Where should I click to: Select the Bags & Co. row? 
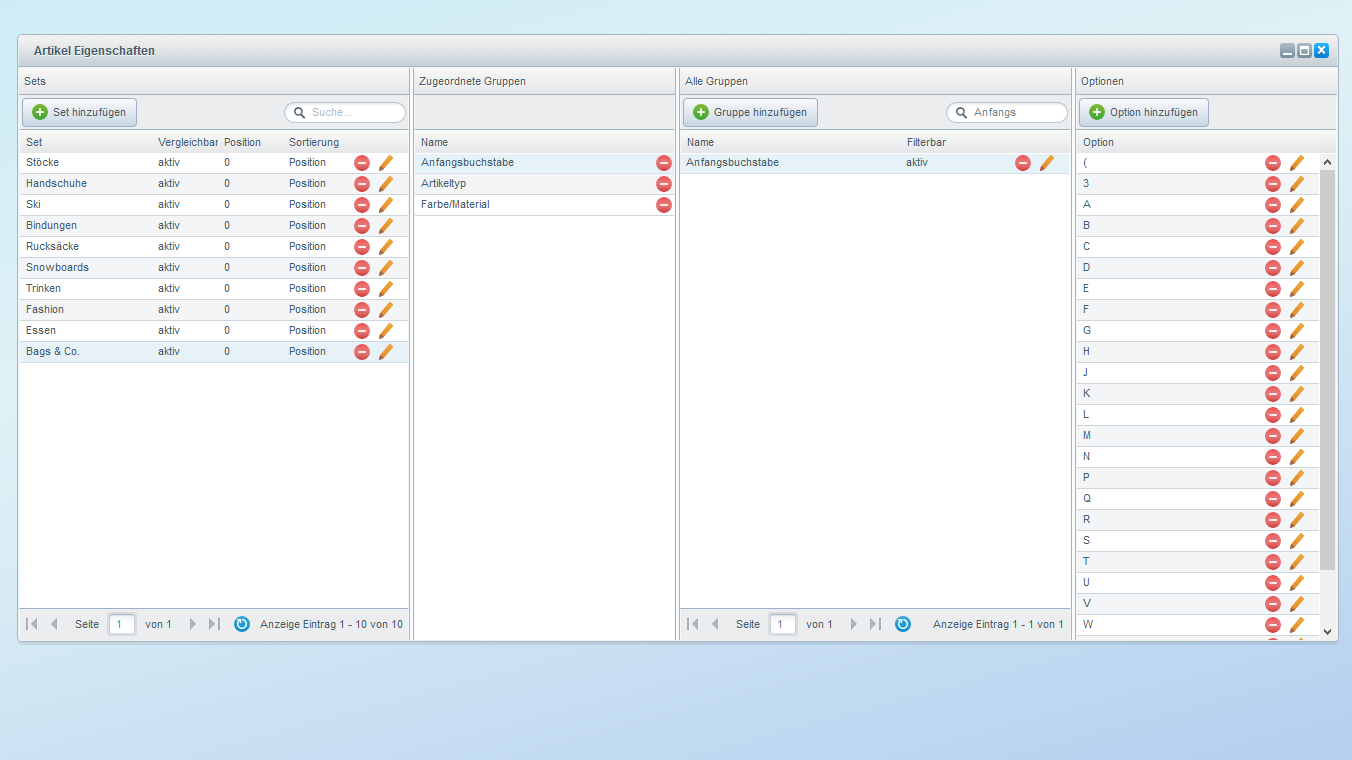[x=214, y=351]
